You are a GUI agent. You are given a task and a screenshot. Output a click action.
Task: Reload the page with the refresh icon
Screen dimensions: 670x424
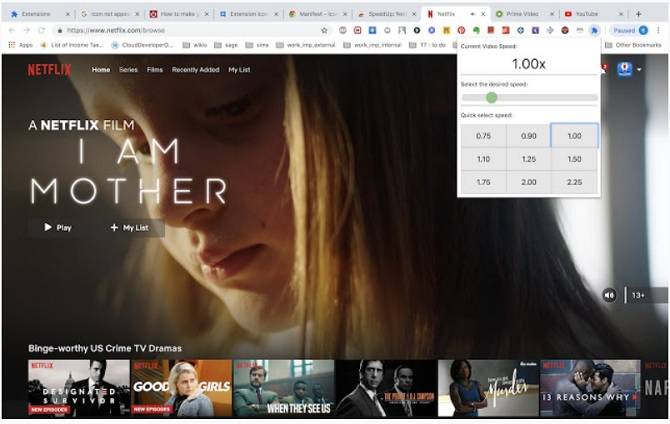(x=41, y=30)
